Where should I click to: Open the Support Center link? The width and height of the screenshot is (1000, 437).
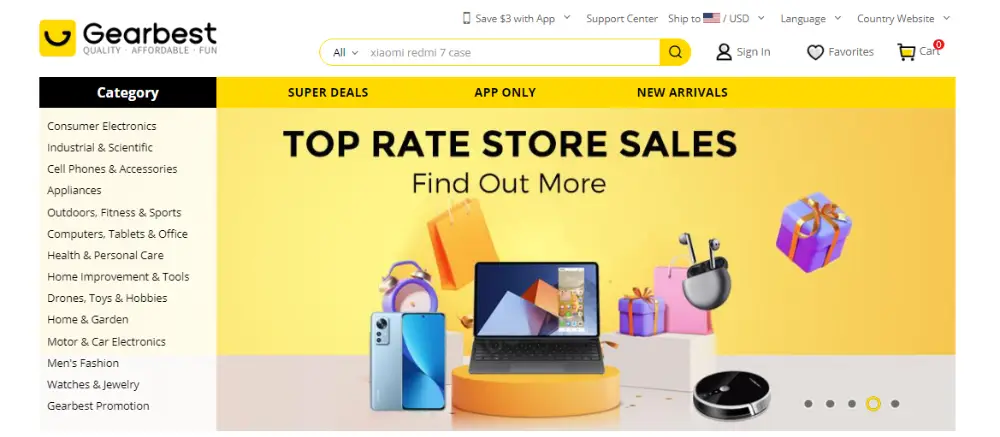click(622, 19)
